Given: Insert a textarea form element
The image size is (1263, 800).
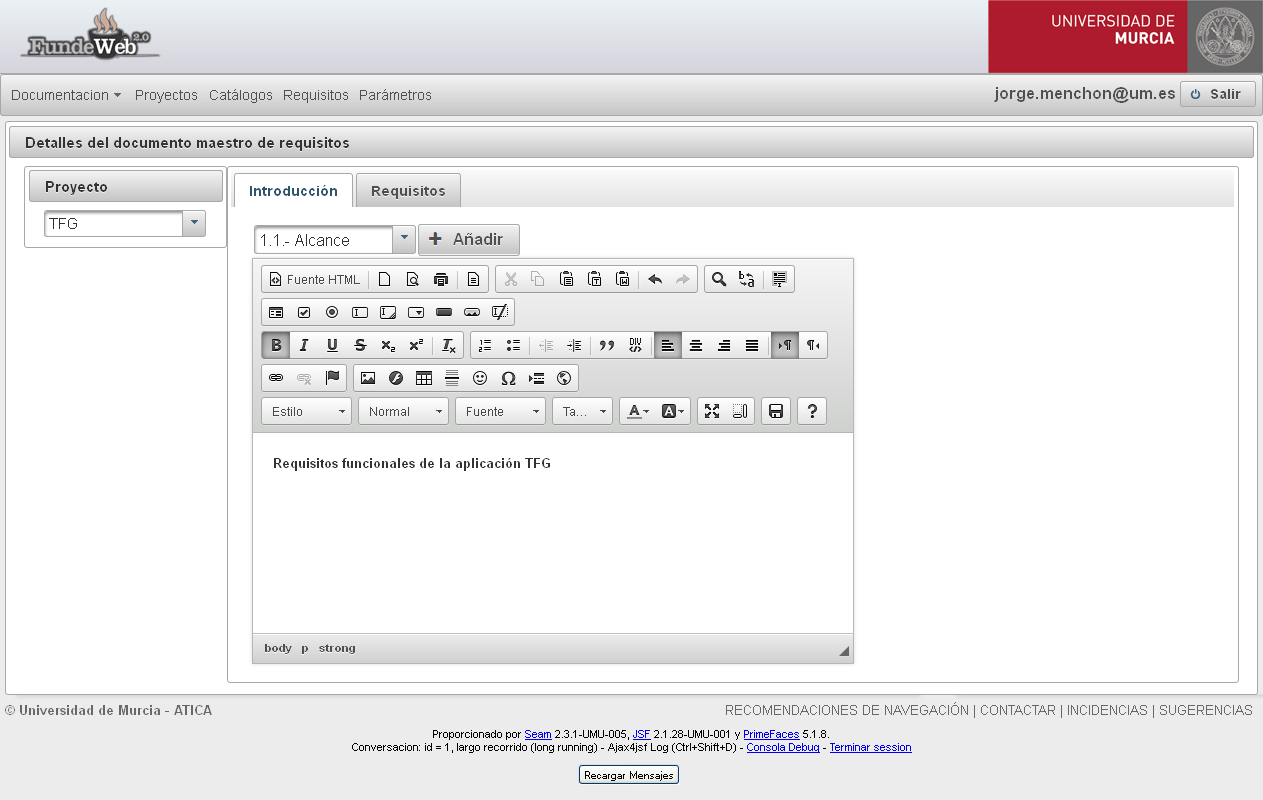Looking at the screenshot, I should click(x=388, y=312).
